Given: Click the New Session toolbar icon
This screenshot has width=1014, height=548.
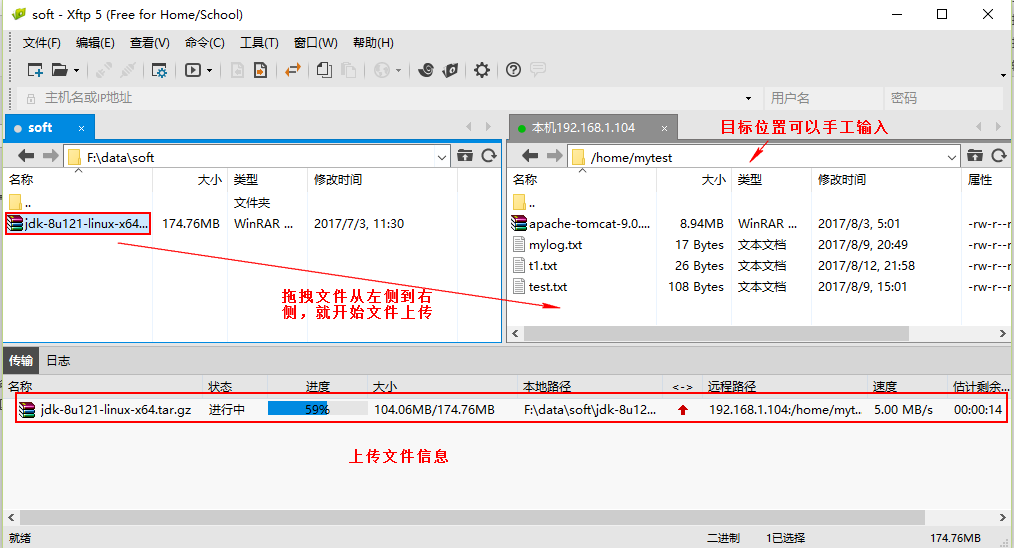Looking at the screenshot, I should tap(34, 70).
